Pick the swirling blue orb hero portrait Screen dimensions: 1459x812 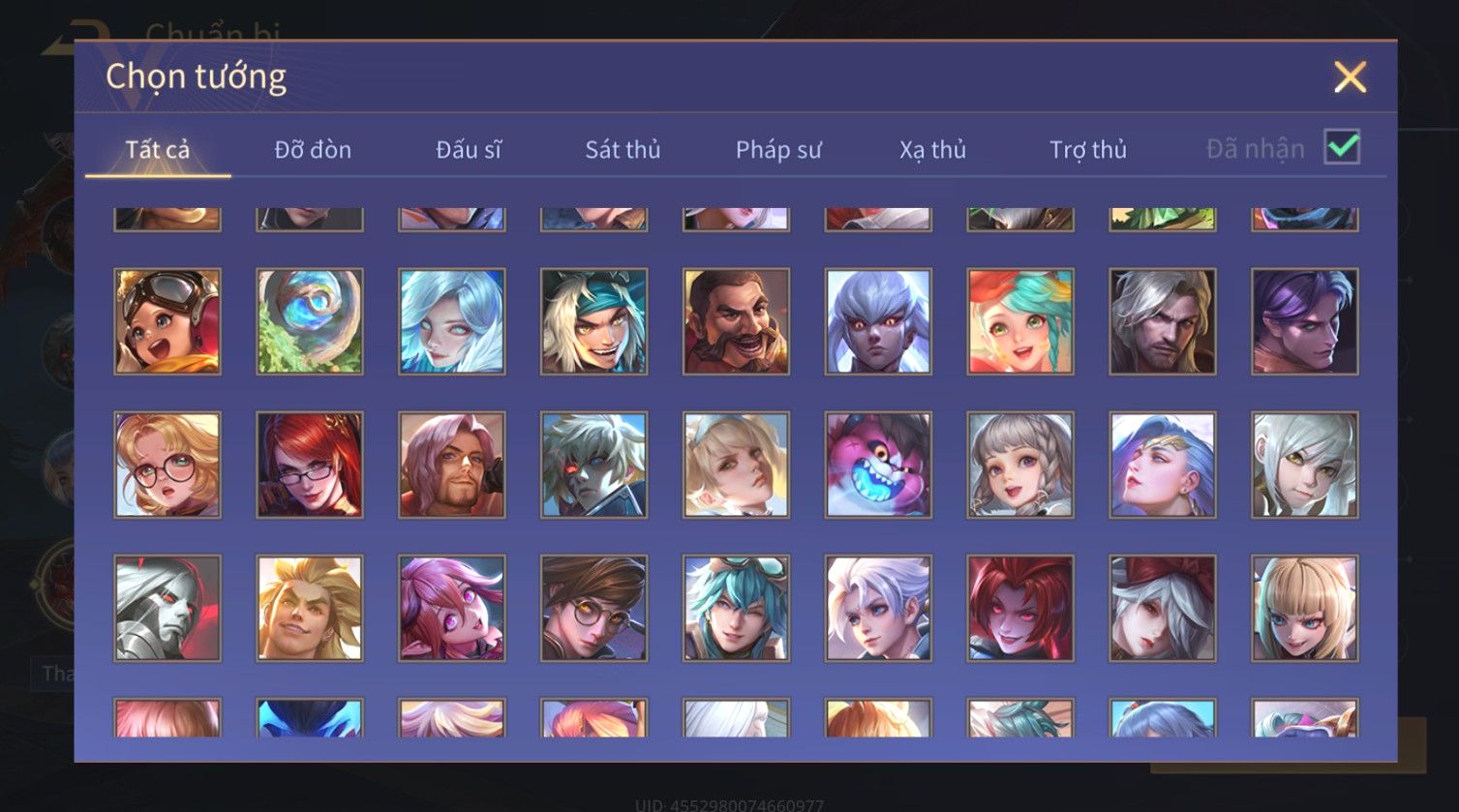[x=310, y=321]
